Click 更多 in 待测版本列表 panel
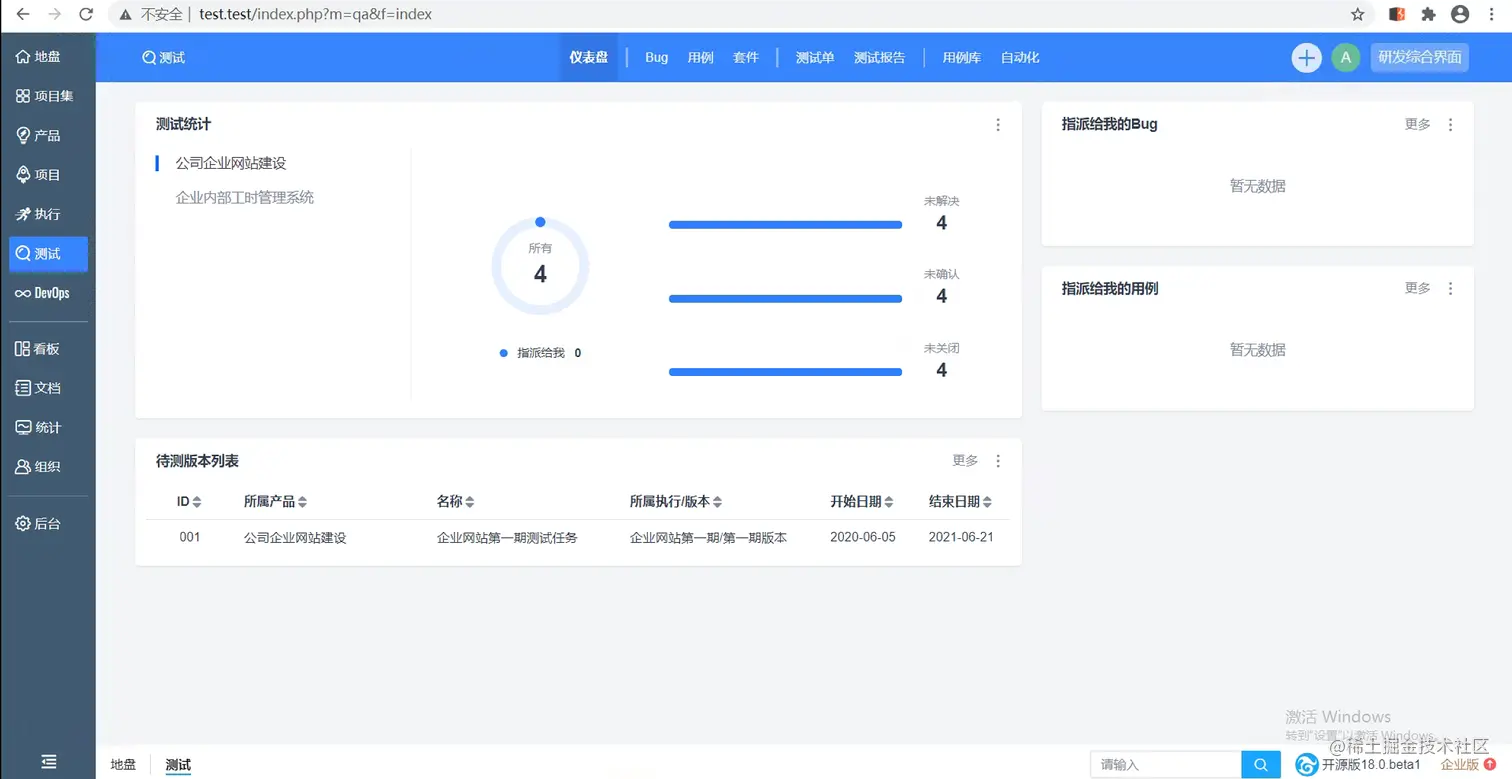Viewport: 1512px width, 779px height. click(965, 461)
